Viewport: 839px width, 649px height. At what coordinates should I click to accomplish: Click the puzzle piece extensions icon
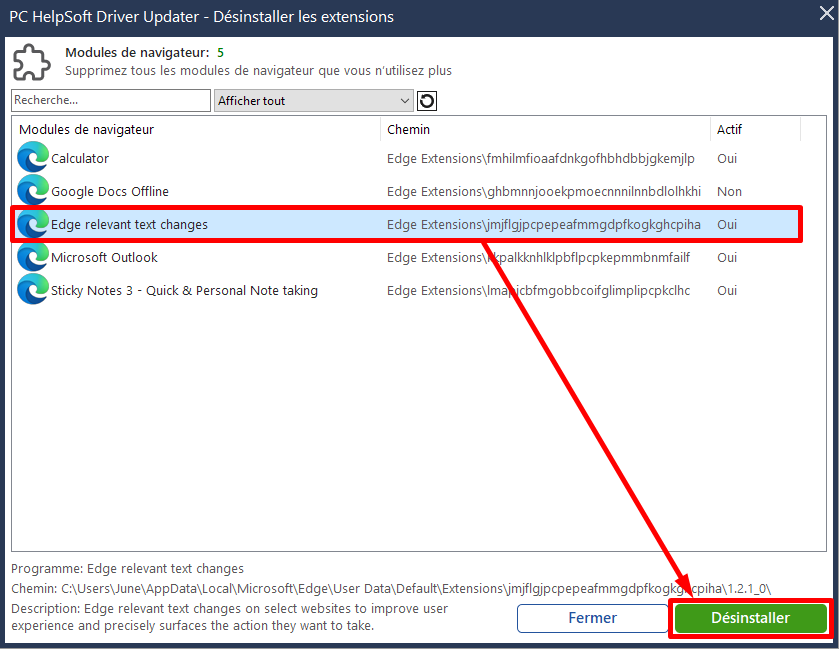(x=31, y=62)
